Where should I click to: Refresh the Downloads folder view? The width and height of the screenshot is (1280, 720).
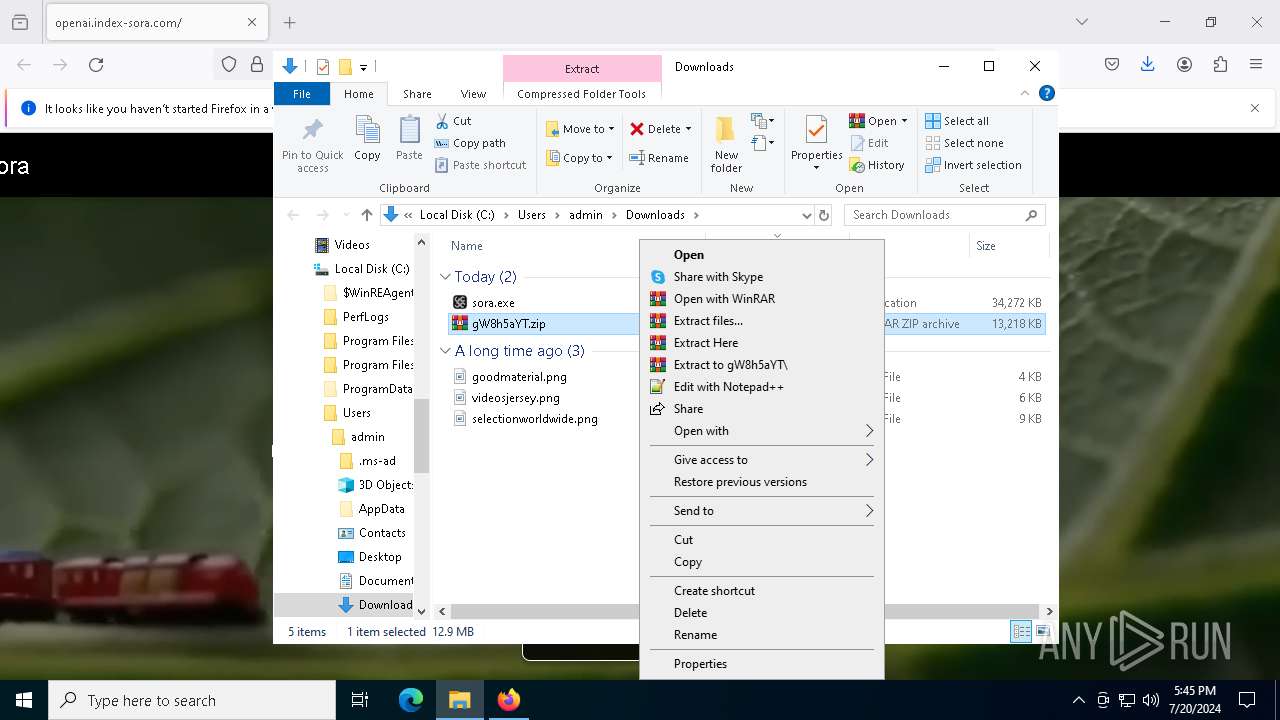coord(824,215)
